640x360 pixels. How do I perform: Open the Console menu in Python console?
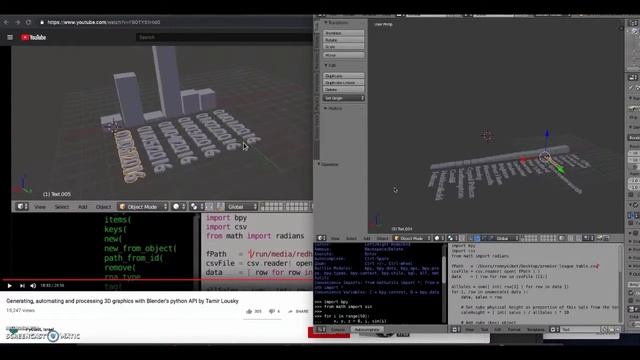(x=338, y=329)
